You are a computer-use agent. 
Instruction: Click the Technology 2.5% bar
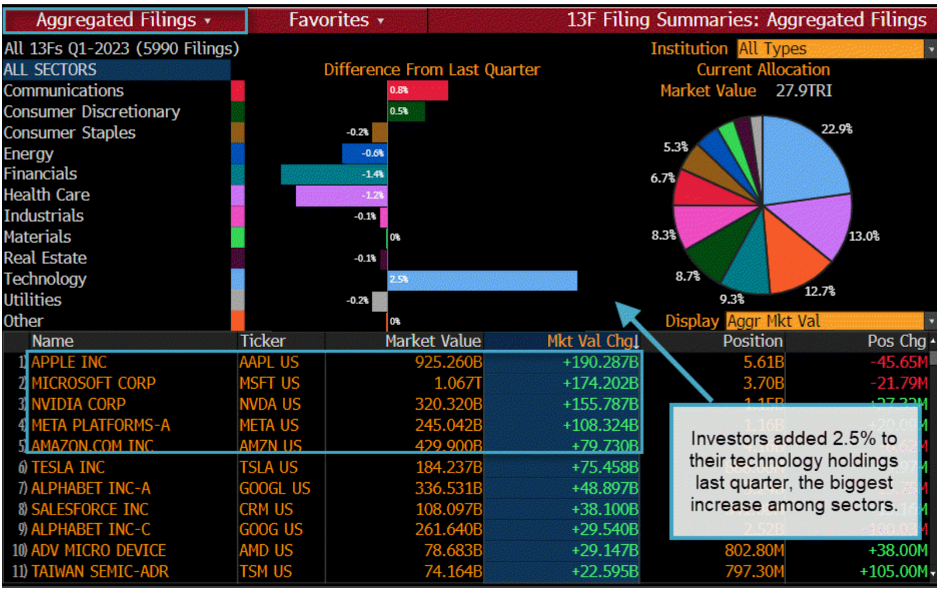(x=482, y=280)
